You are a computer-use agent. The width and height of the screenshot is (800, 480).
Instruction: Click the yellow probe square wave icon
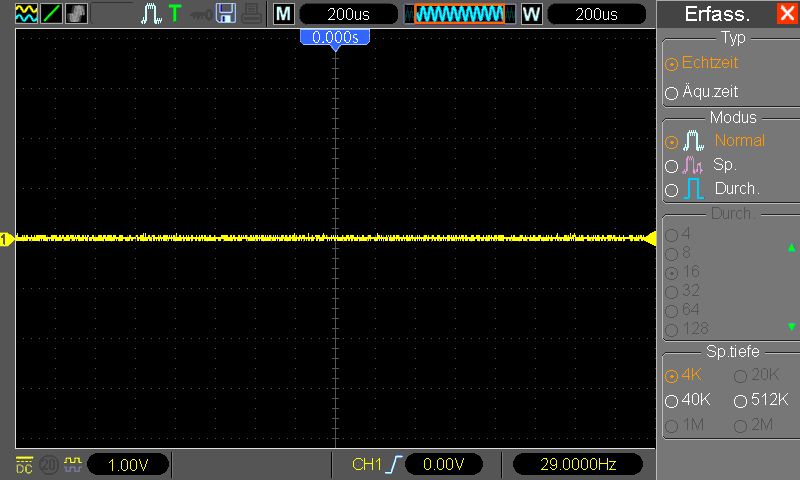tap(72, 464)
